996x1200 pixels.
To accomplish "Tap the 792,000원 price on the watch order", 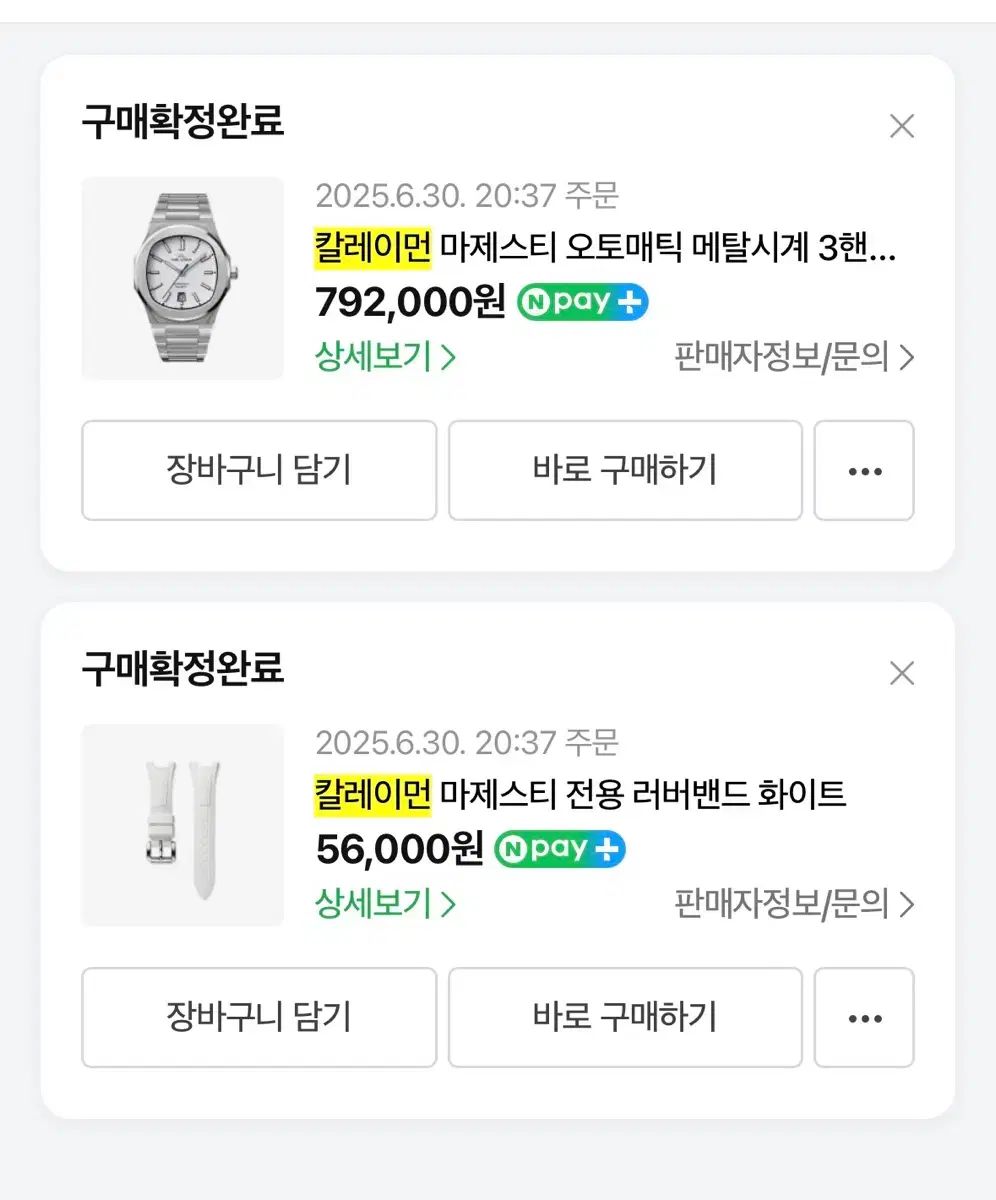I will [x=410, y=302].
